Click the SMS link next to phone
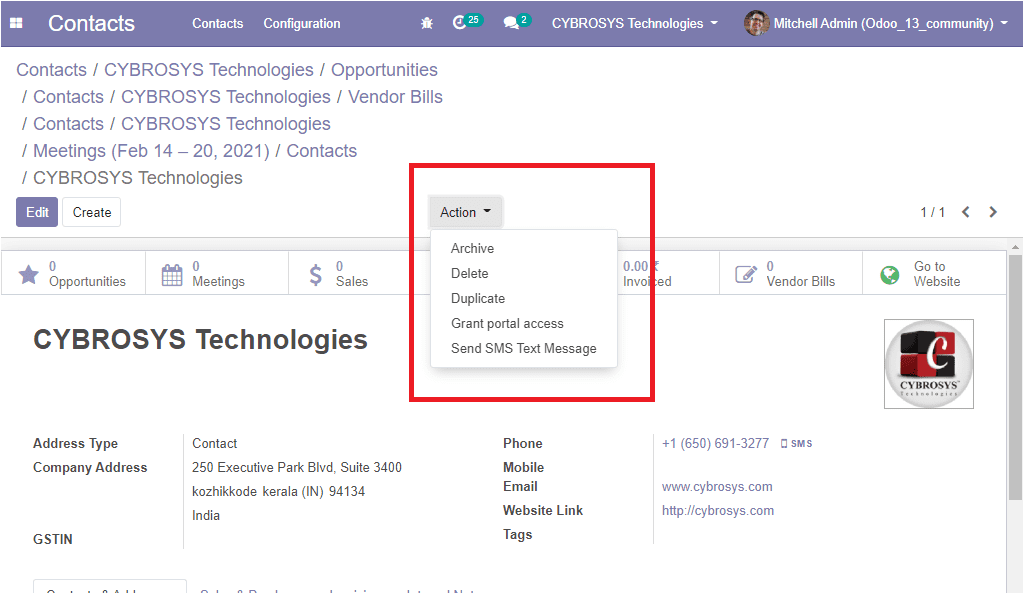 pos(797,444)
